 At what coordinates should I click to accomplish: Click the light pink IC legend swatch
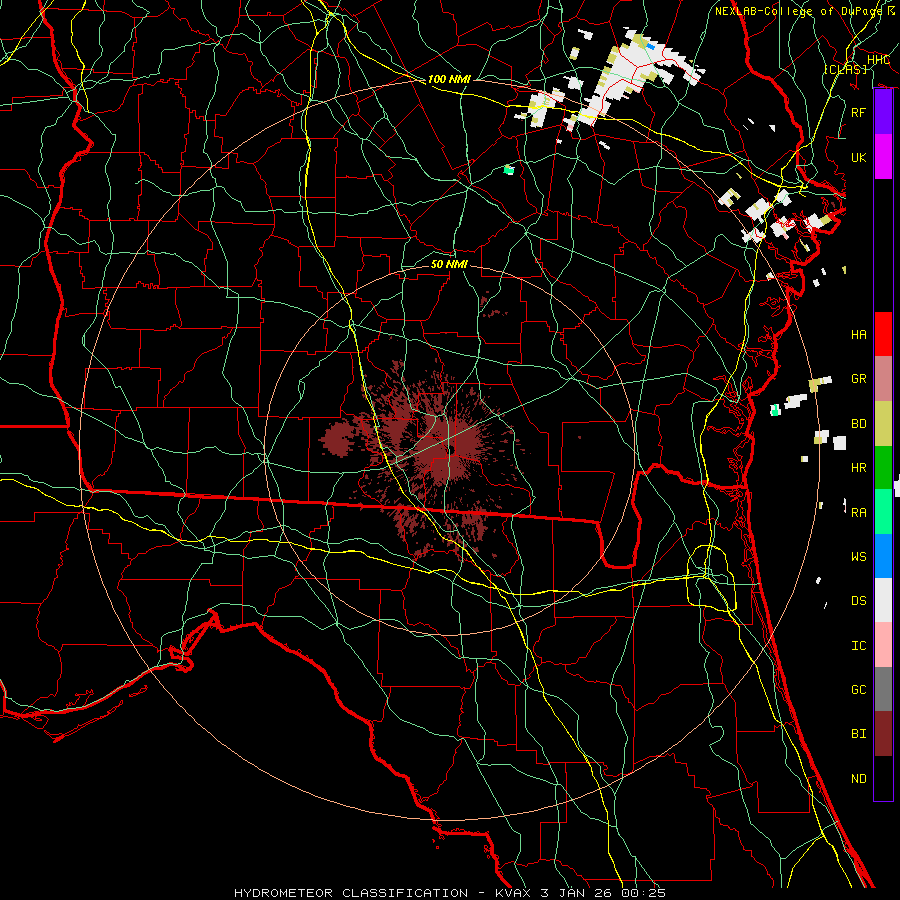click(x=883, y=645)
